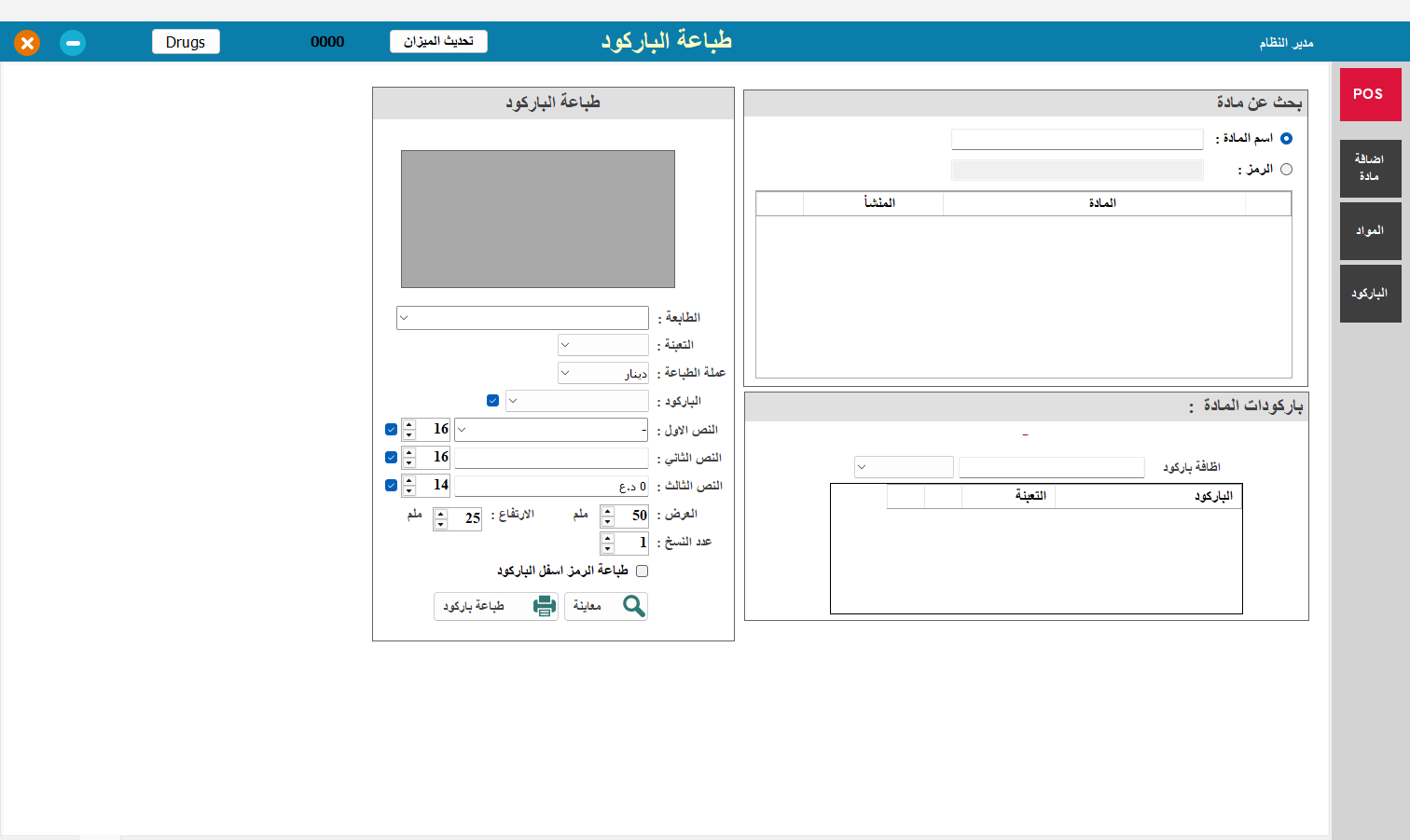1410x840 pixels.
Task: Increase النص الثالث font size stepper
Action: [x=408, y=480]
